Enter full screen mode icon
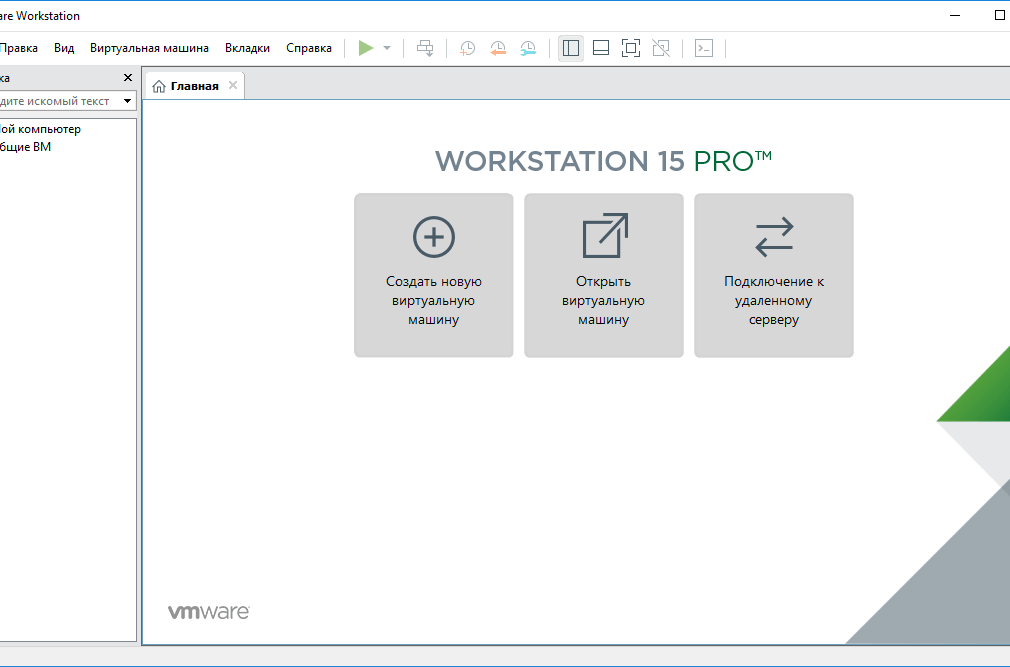 (631, 48)
